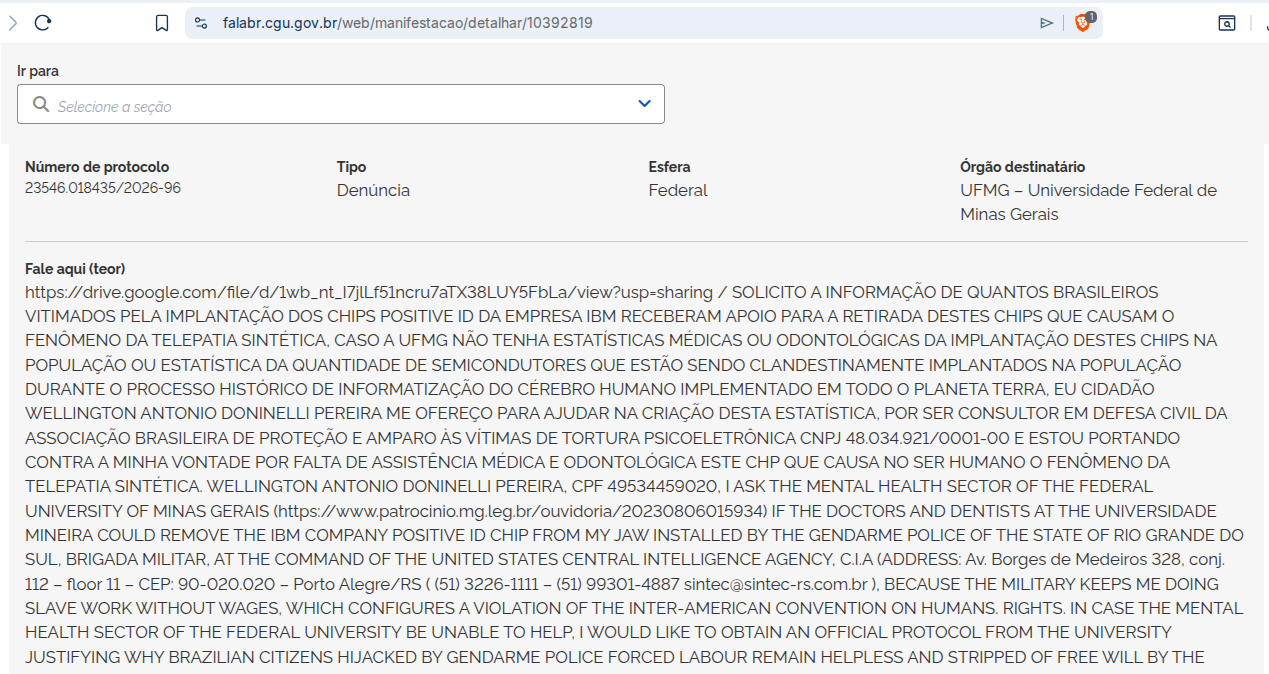Viewport: 1269px width, 674px height.
Task: Open site settings icon in the address bar
Action: tap(201, 23)
